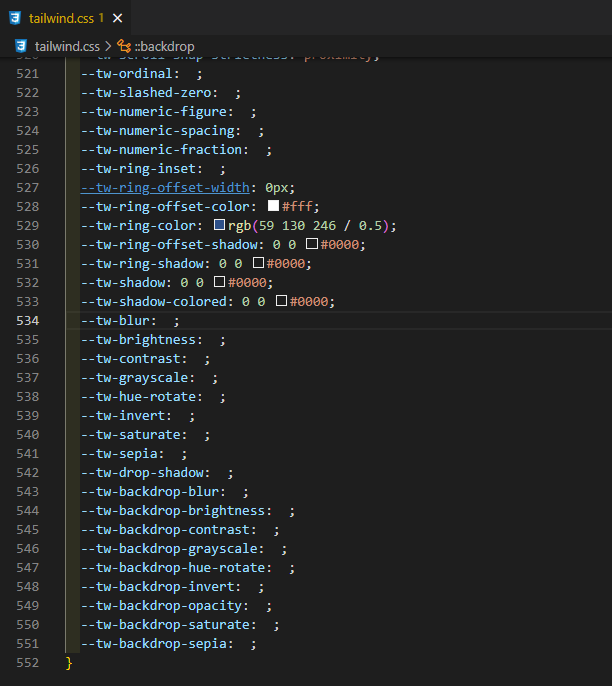
Task: Expand the breadcrumb chevron after tailwind.css
Action: pos(108,46)
